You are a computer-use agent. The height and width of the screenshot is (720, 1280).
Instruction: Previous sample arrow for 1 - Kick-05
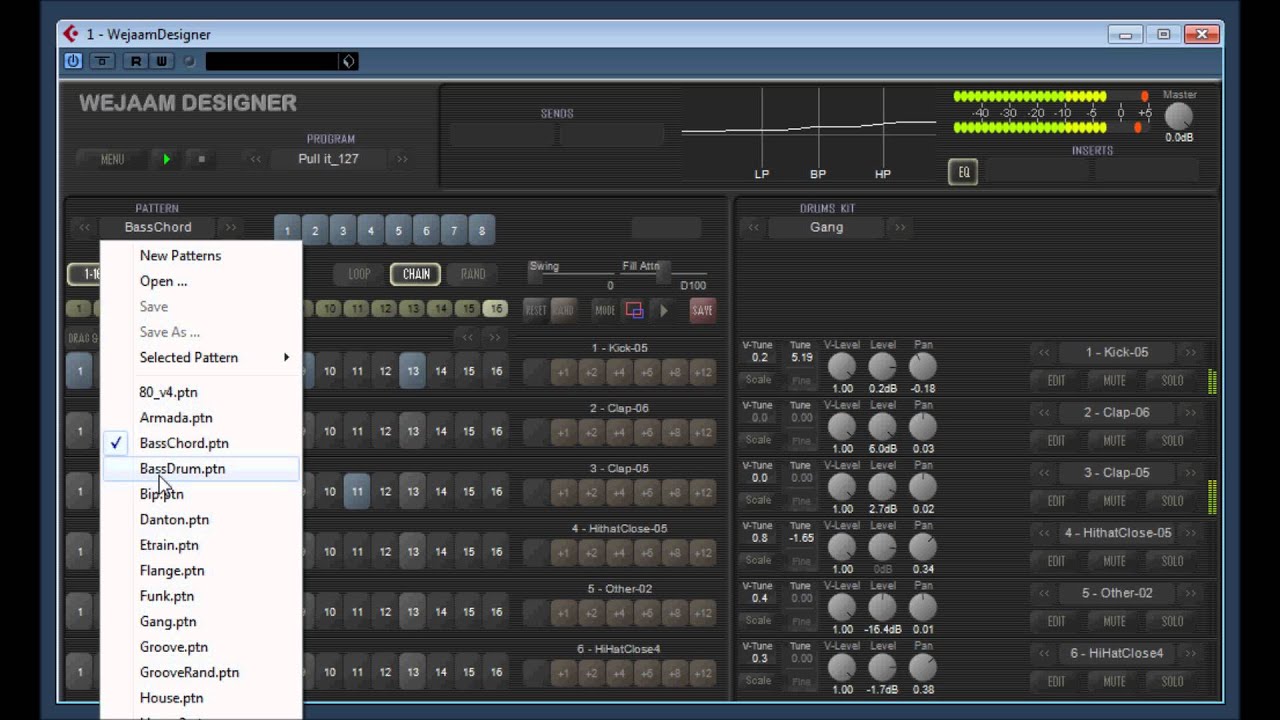click(1044, 353)
